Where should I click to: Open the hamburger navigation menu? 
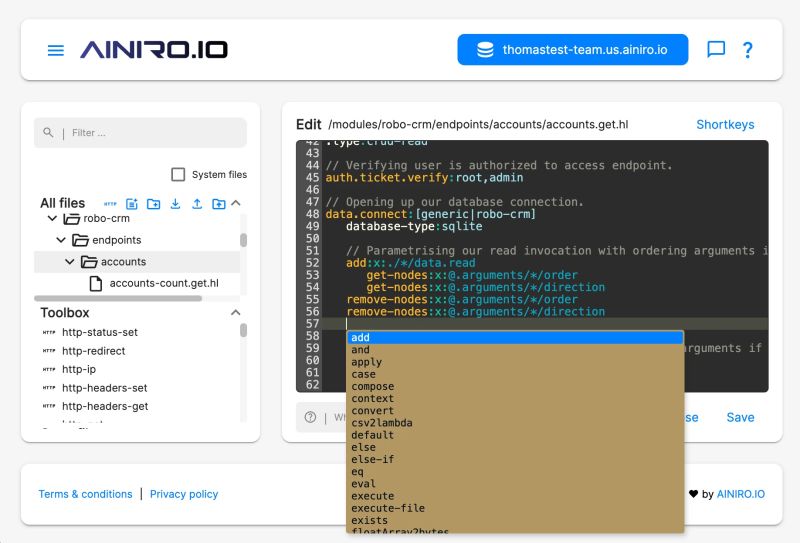pos(56,50)
